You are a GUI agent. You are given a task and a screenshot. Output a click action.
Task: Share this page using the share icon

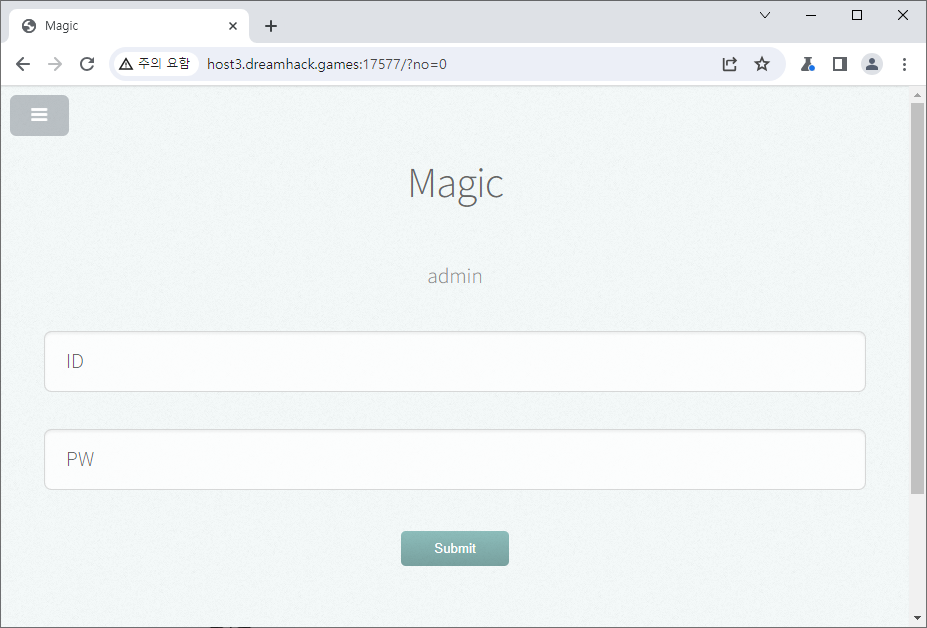pos(730,64)
